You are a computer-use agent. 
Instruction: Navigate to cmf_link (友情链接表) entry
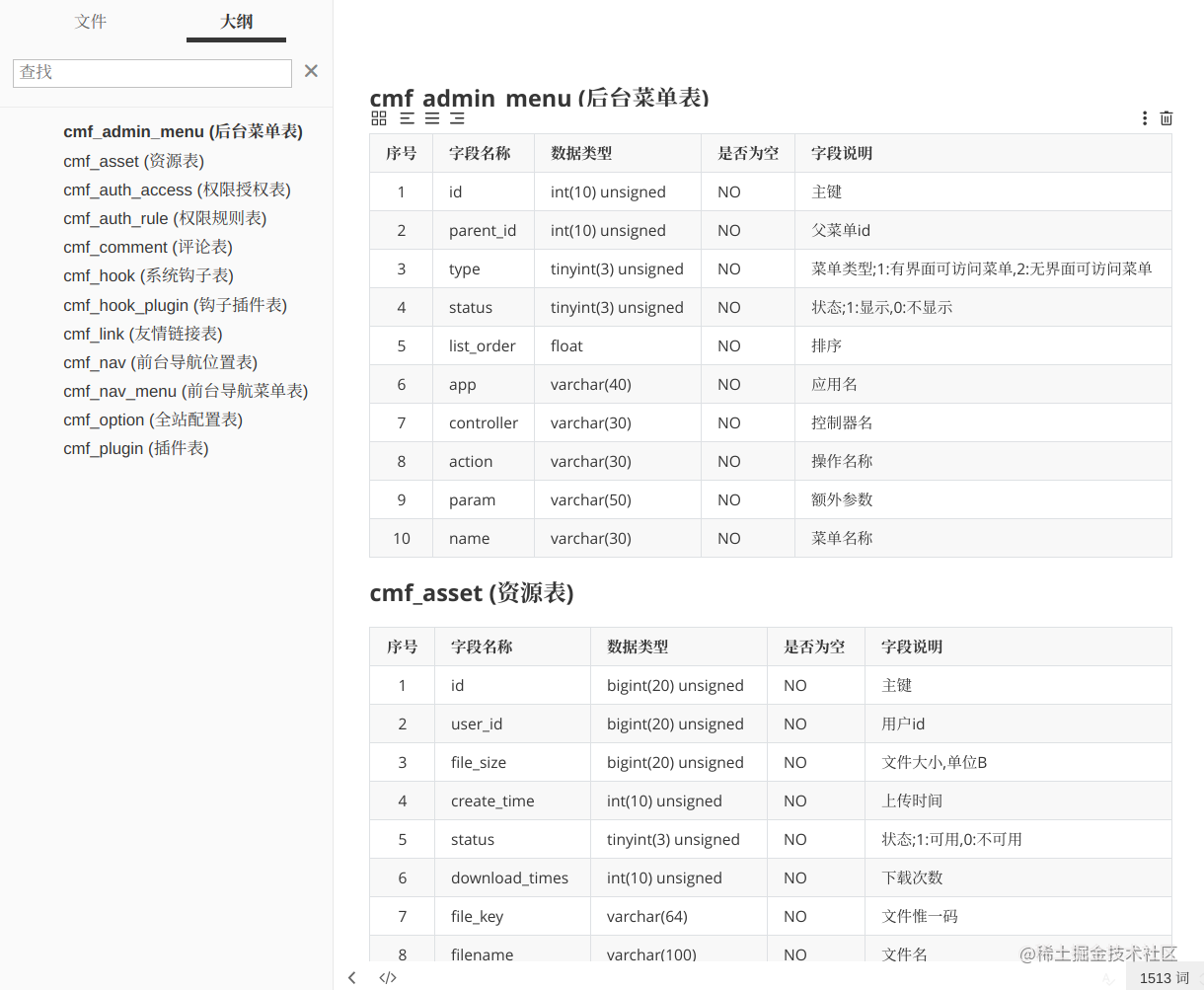[x=142, y=334]
